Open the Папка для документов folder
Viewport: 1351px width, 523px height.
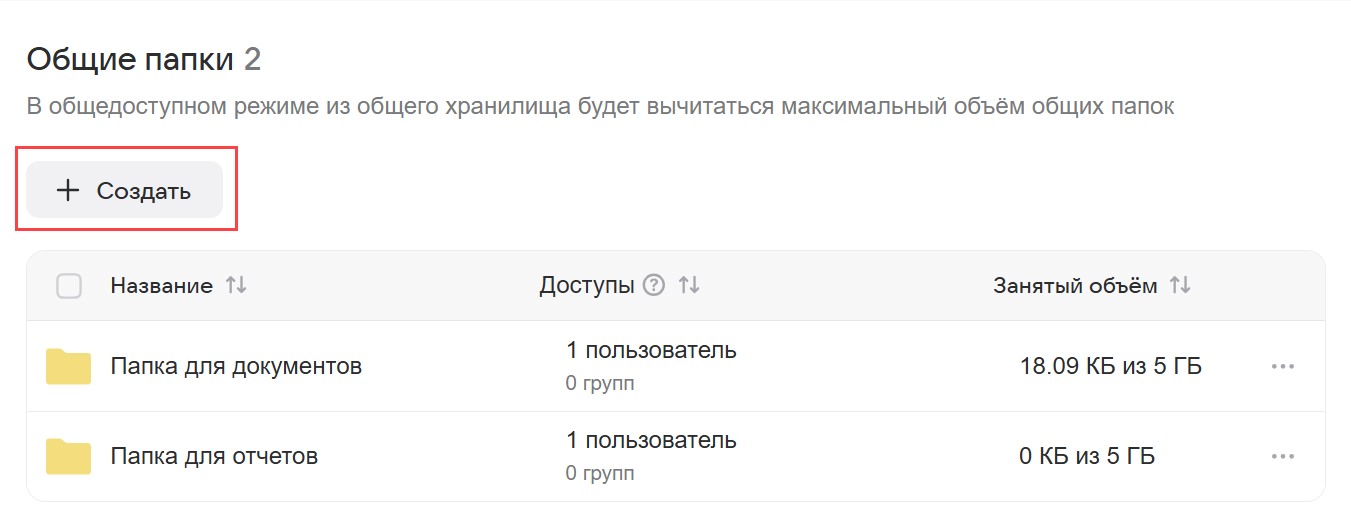coord(236,367)
